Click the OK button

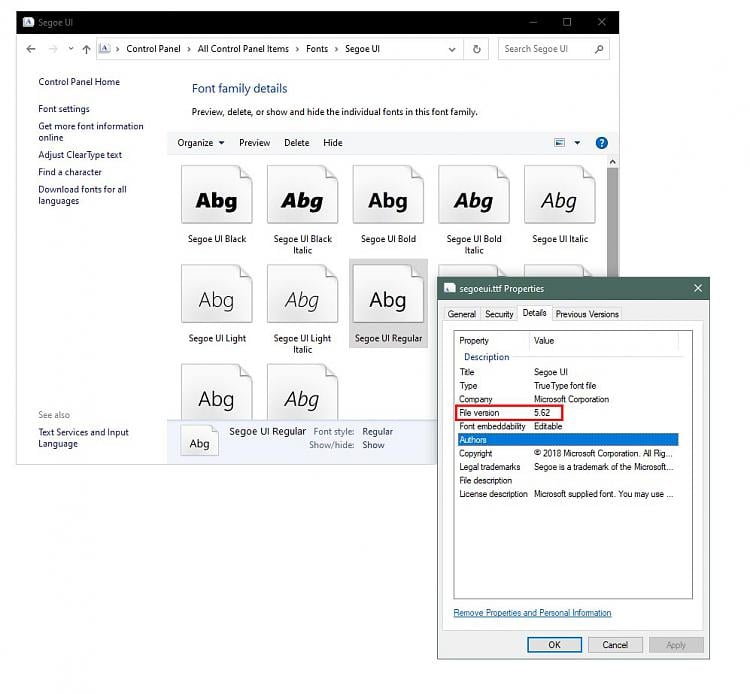[x=554, y=645]
